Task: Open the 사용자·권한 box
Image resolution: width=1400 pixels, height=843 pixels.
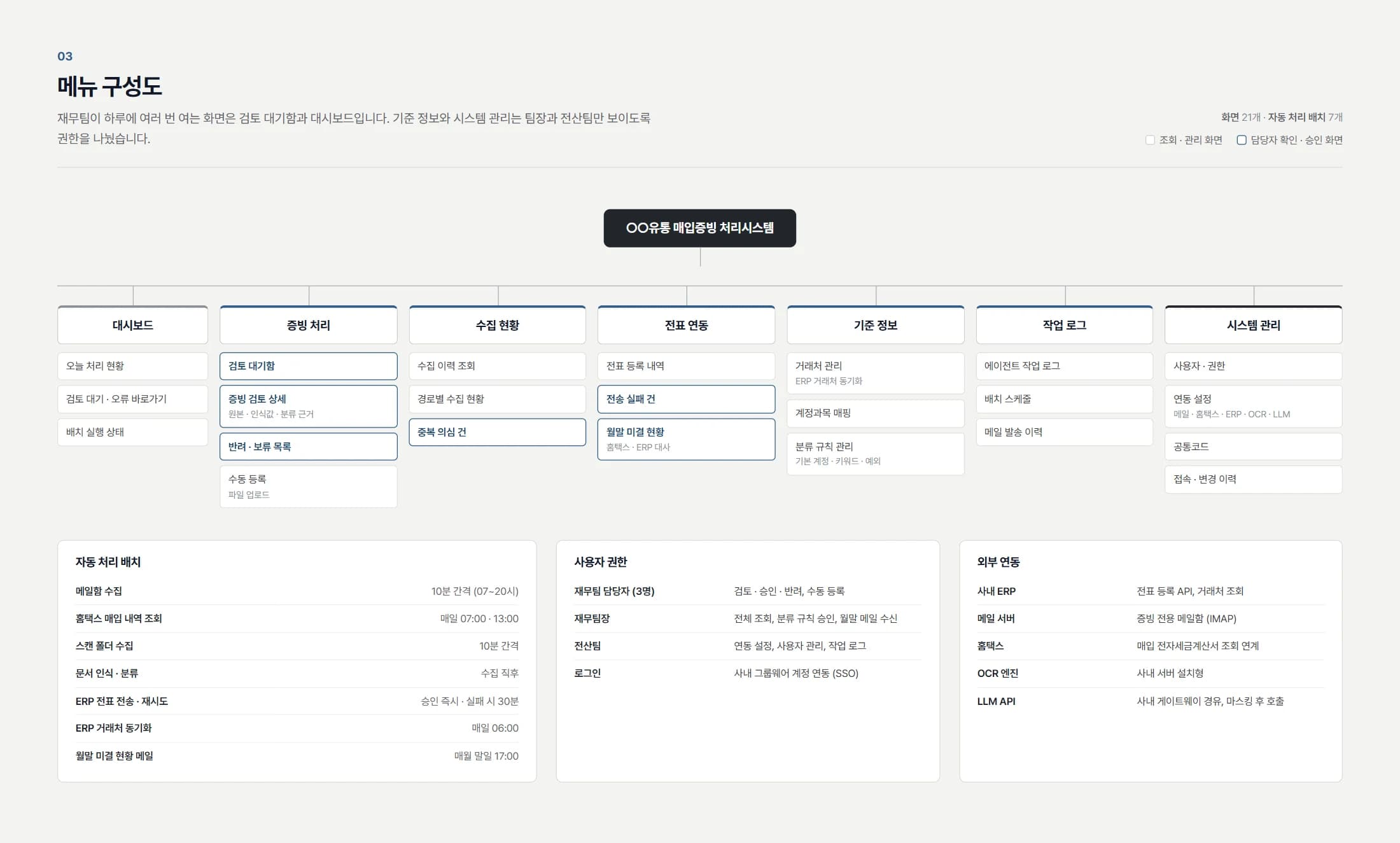Action: (1254, 366)
